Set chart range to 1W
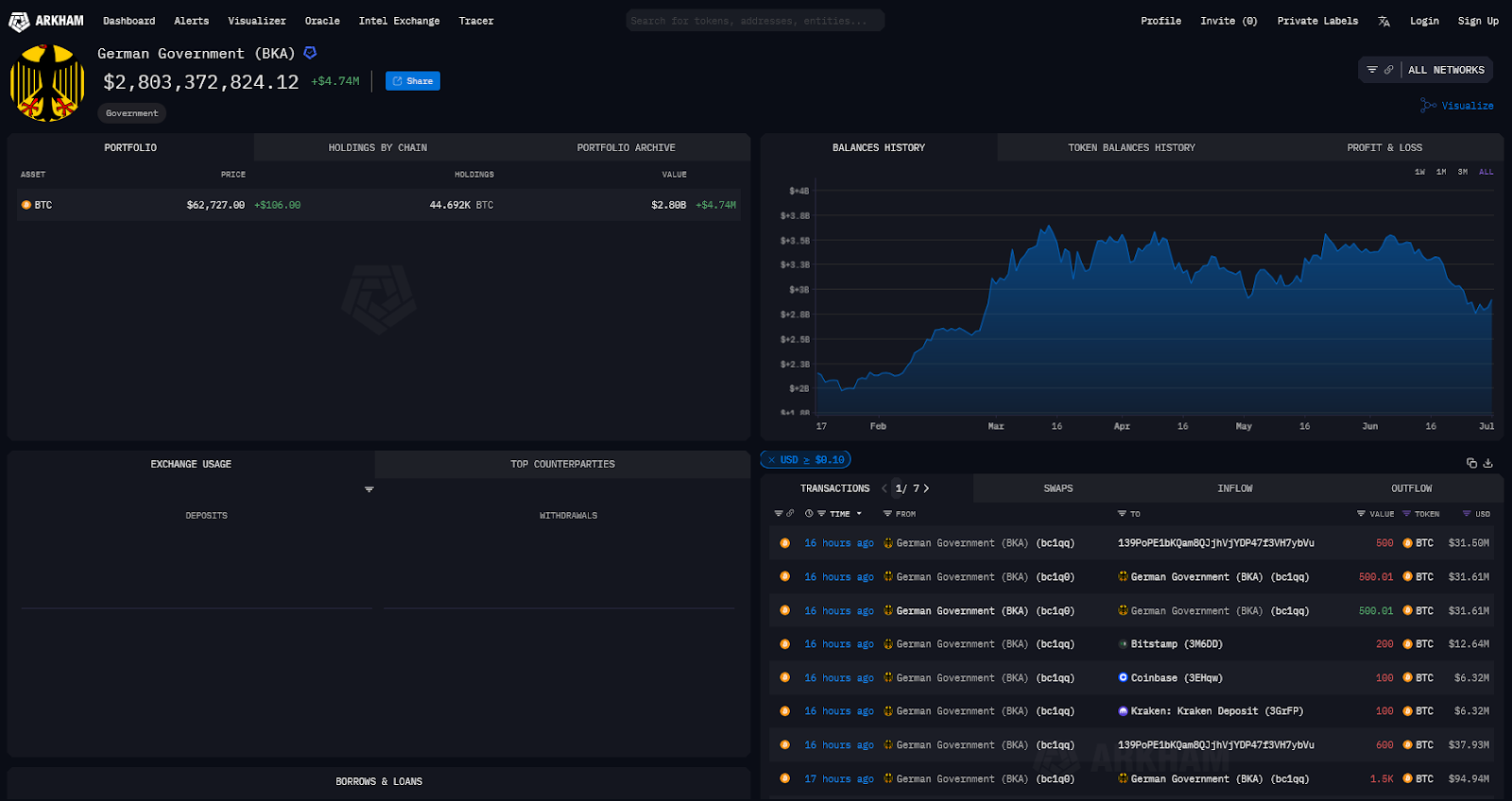 coord(1419,172)
